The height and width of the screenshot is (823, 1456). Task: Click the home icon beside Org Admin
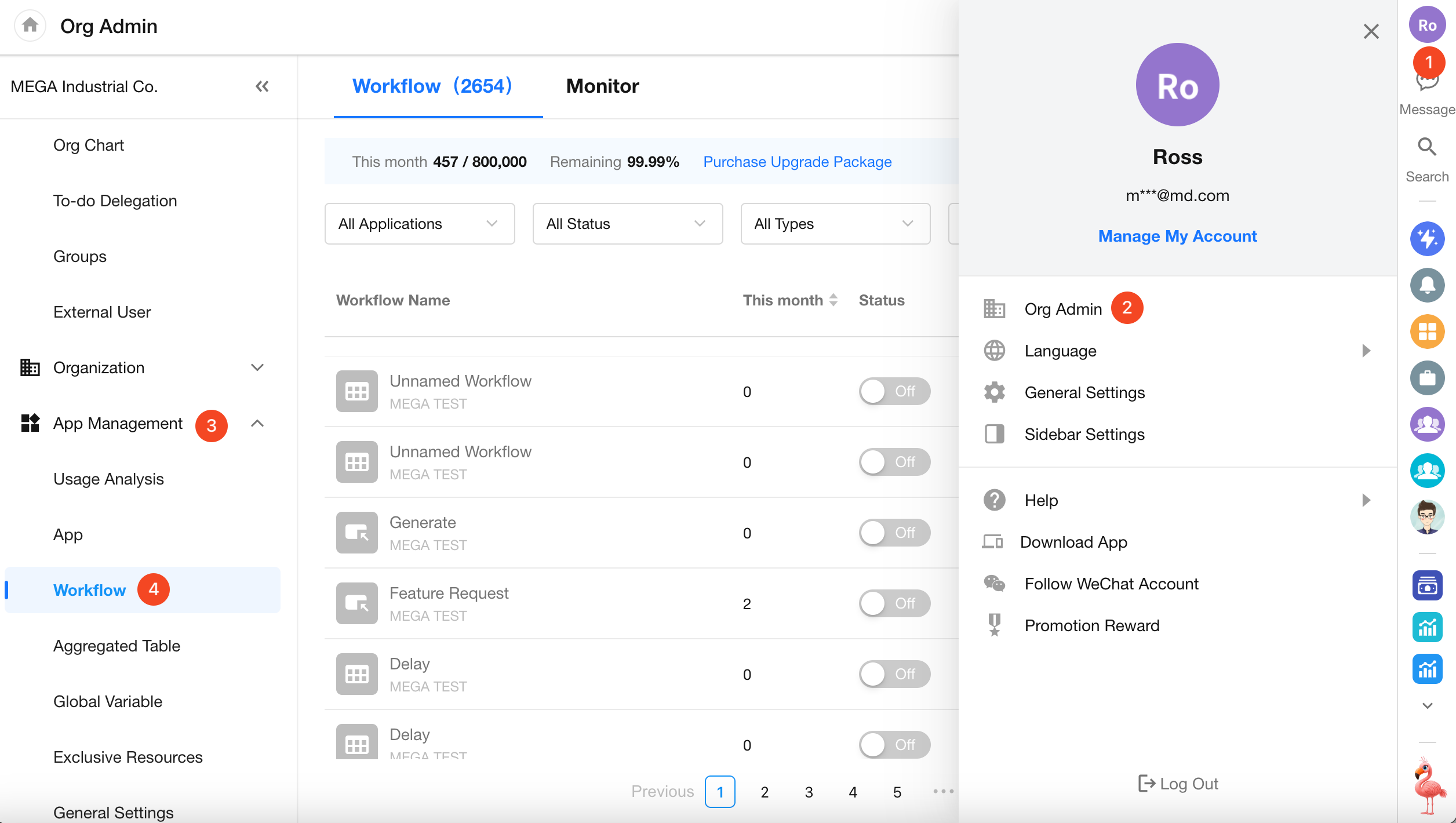pos(30,26)
